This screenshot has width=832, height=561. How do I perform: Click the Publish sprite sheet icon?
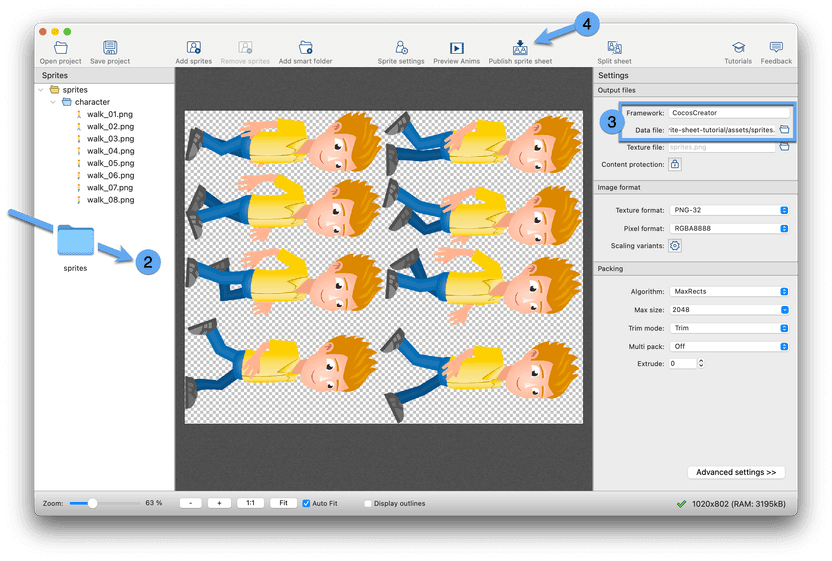point(520,48)
